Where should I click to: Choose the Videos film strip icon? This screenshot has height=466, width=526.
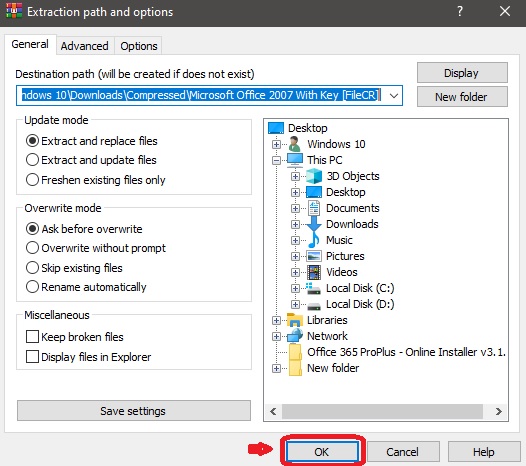tap(314, 272)
